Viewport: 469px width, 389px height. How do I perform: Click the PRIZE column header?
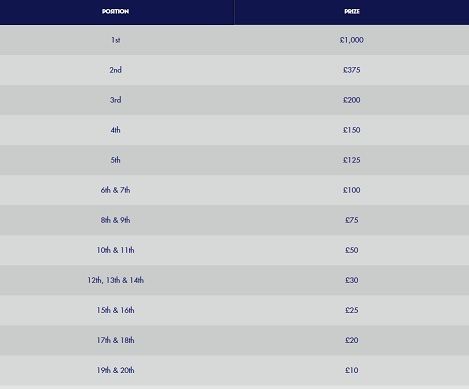pyautogui.click(x=352, y=11)
